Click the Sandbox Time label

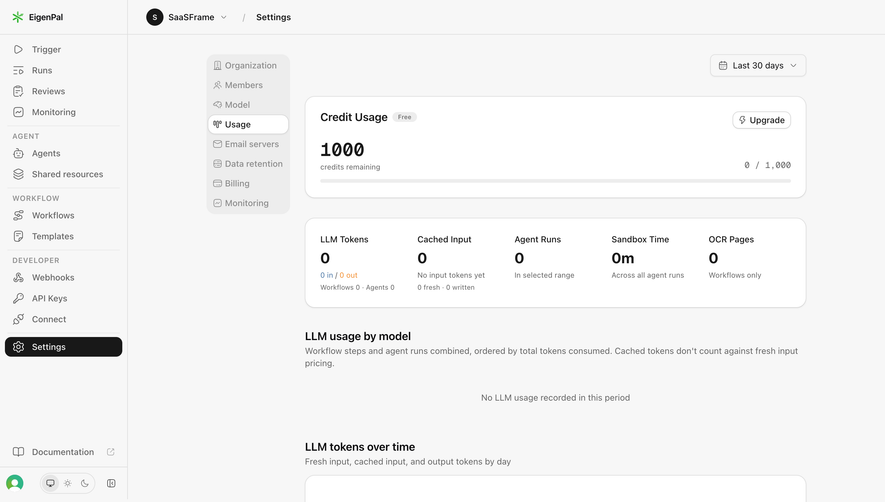click(640, 239)
